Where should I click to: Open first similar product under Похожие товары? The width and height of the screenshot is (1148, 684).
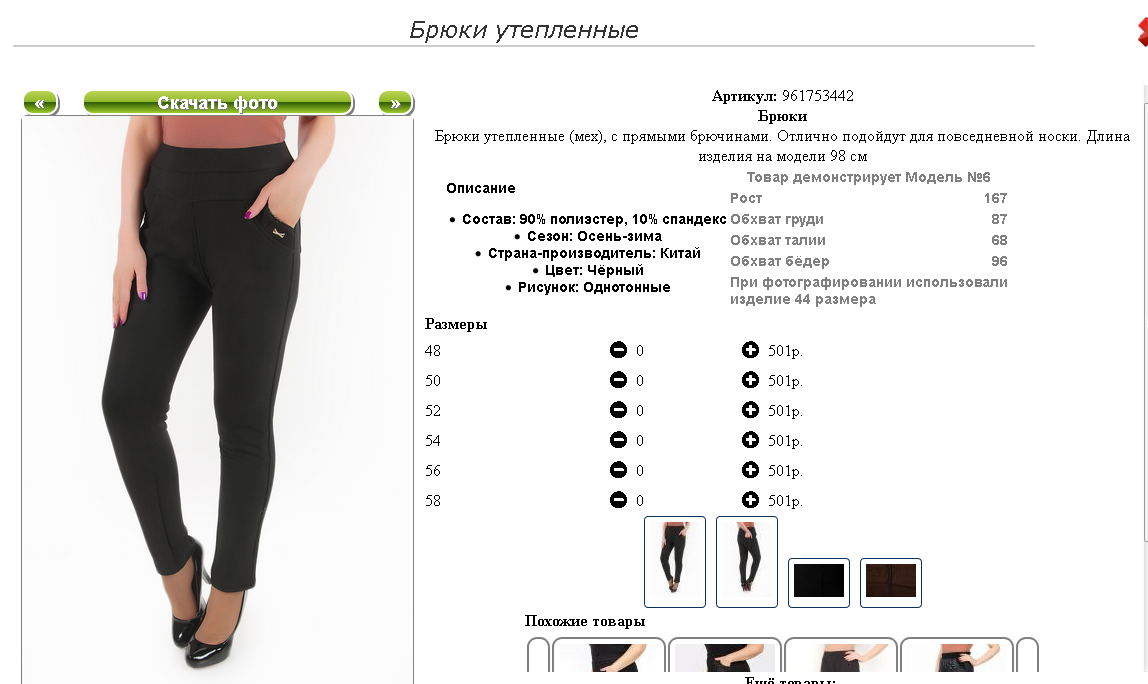pyautogui.click(x=608, y=655)
